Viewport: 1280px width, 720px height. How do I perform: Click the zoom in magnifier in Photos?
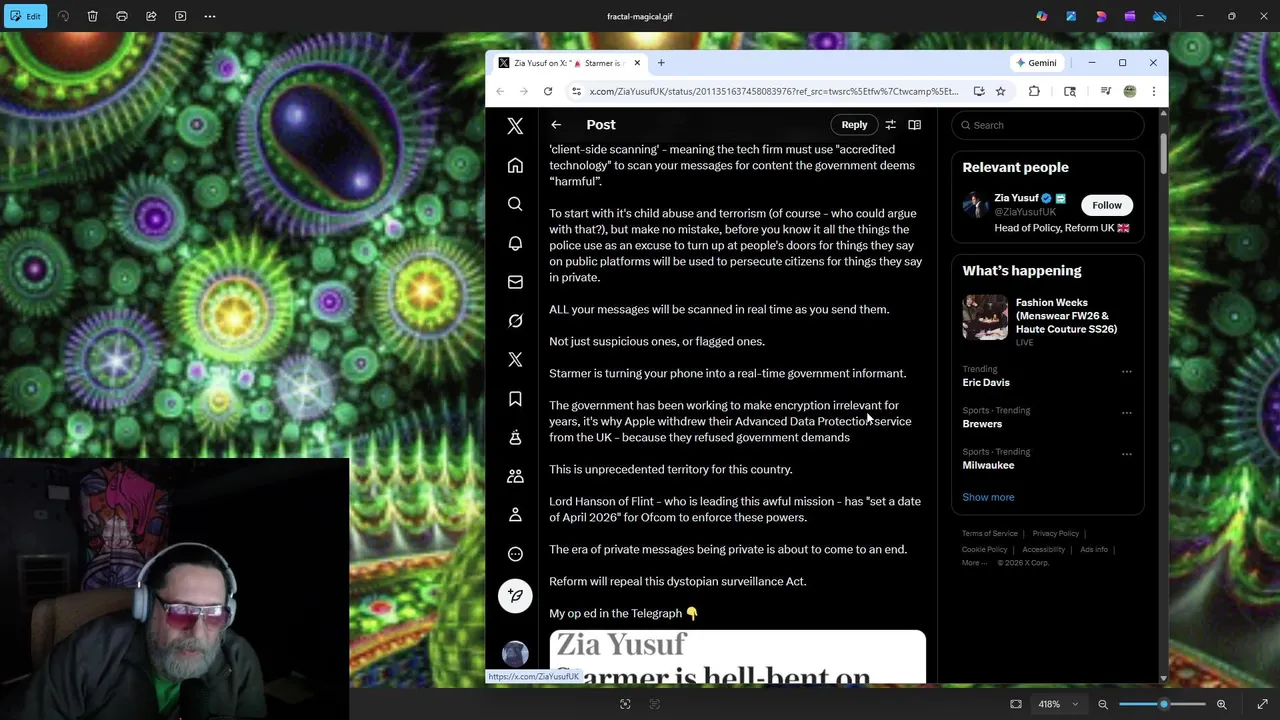1221,704
